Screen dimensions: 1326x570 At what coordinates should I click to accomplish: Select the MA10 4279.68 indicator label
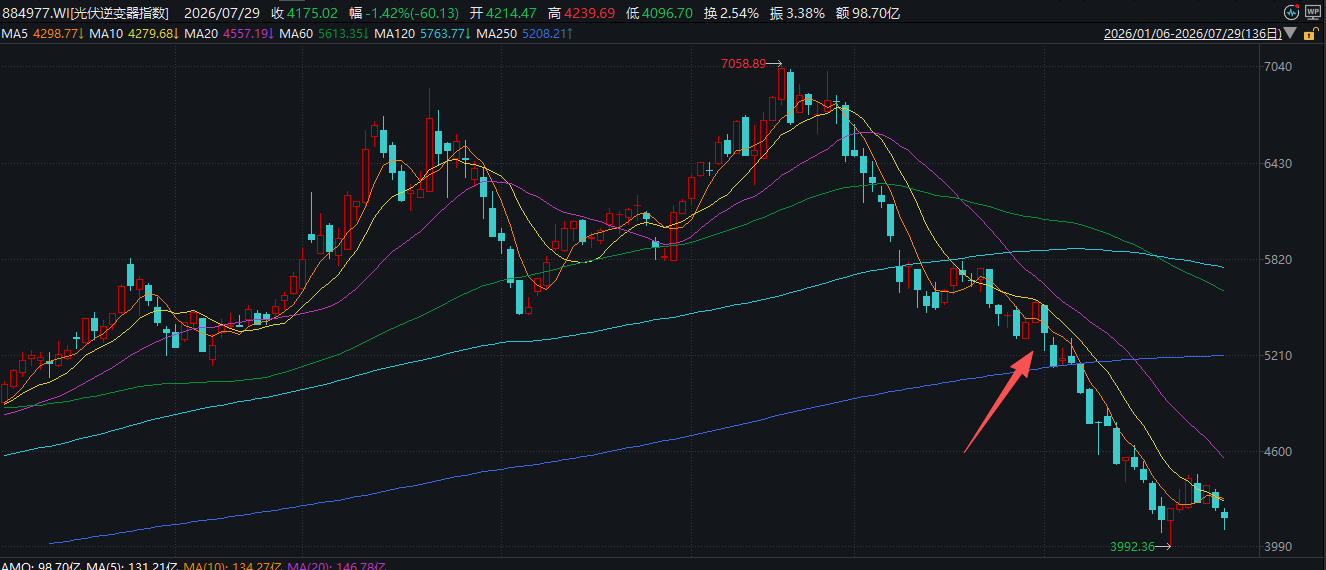coord(133,34)
